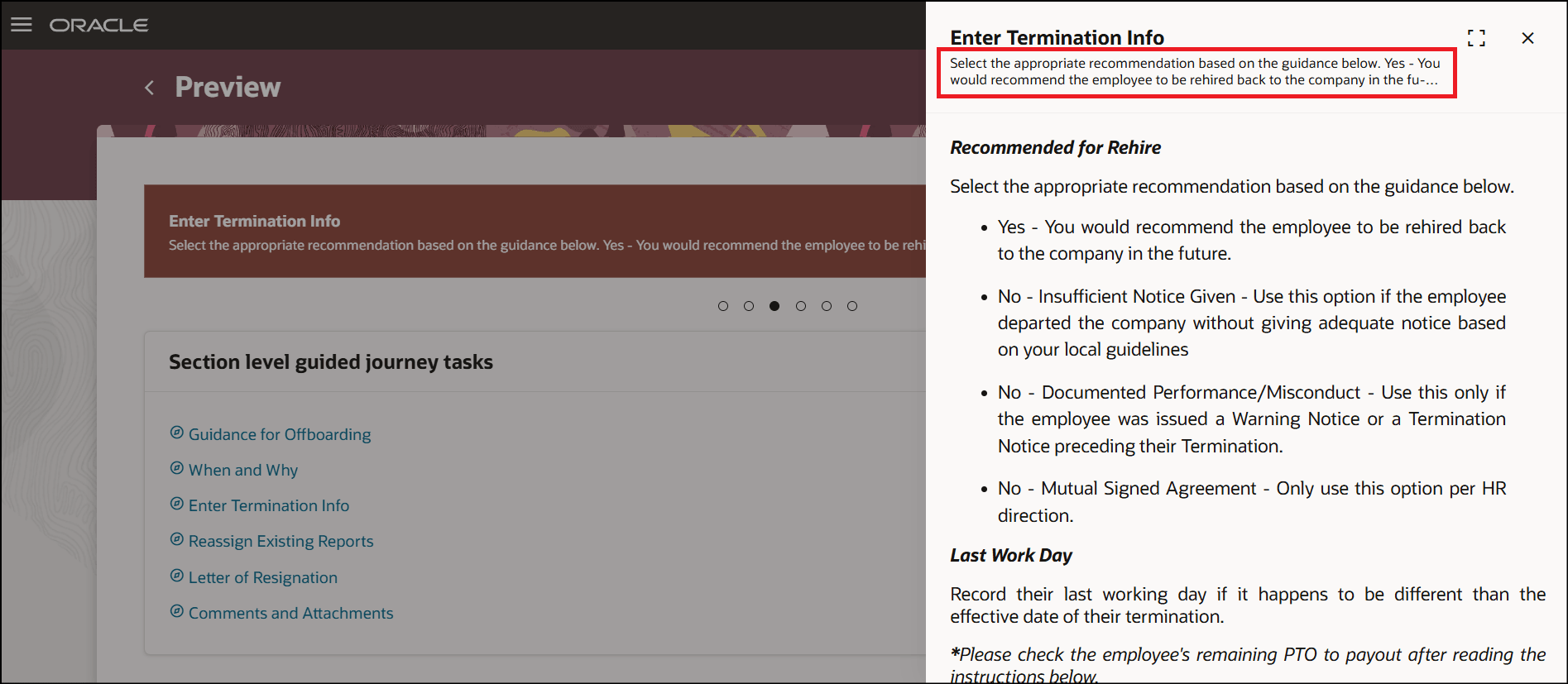This screenshot has height=684, width=1568.
Task: Click the Preview page title
Action: (228, 87)
